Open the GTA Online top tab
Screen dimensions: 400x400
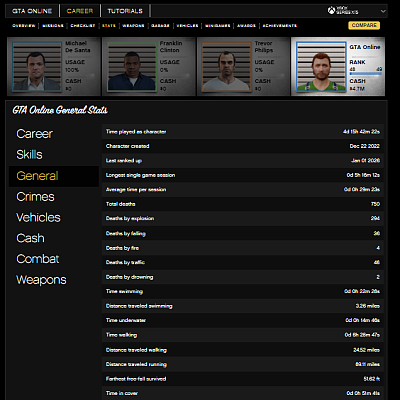(32, 11)
